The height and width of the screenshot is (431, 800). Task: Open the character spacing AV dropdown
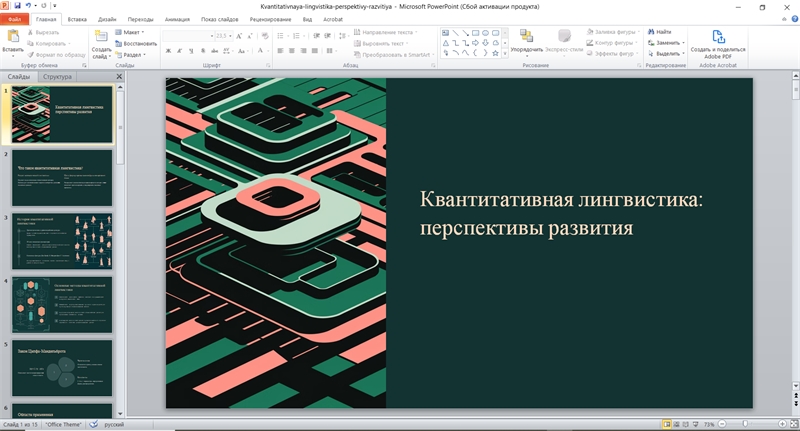click(x=227, y=50)
